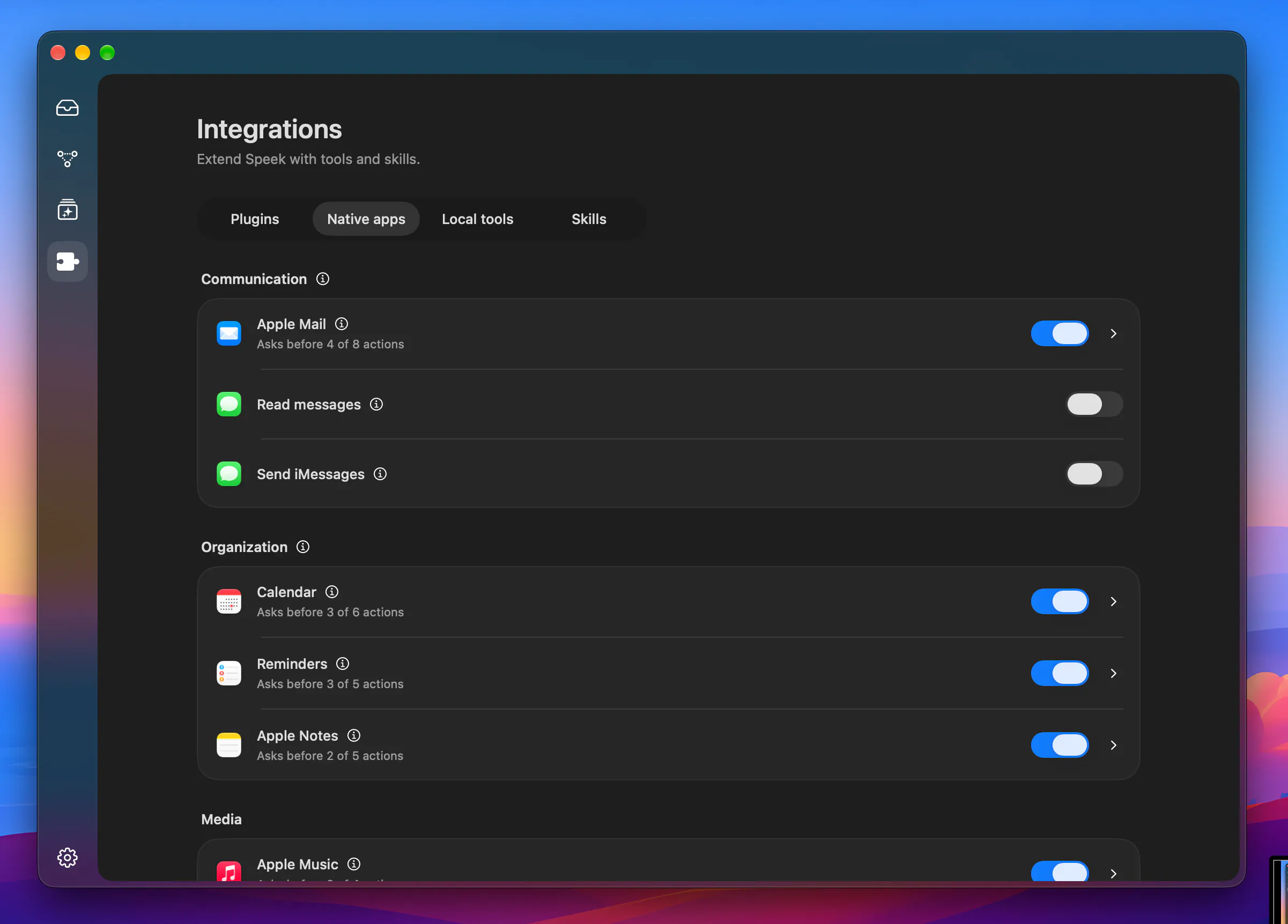Expand Reminders action details chevron
This screenshot has width=1288, height=924.
1113,673
